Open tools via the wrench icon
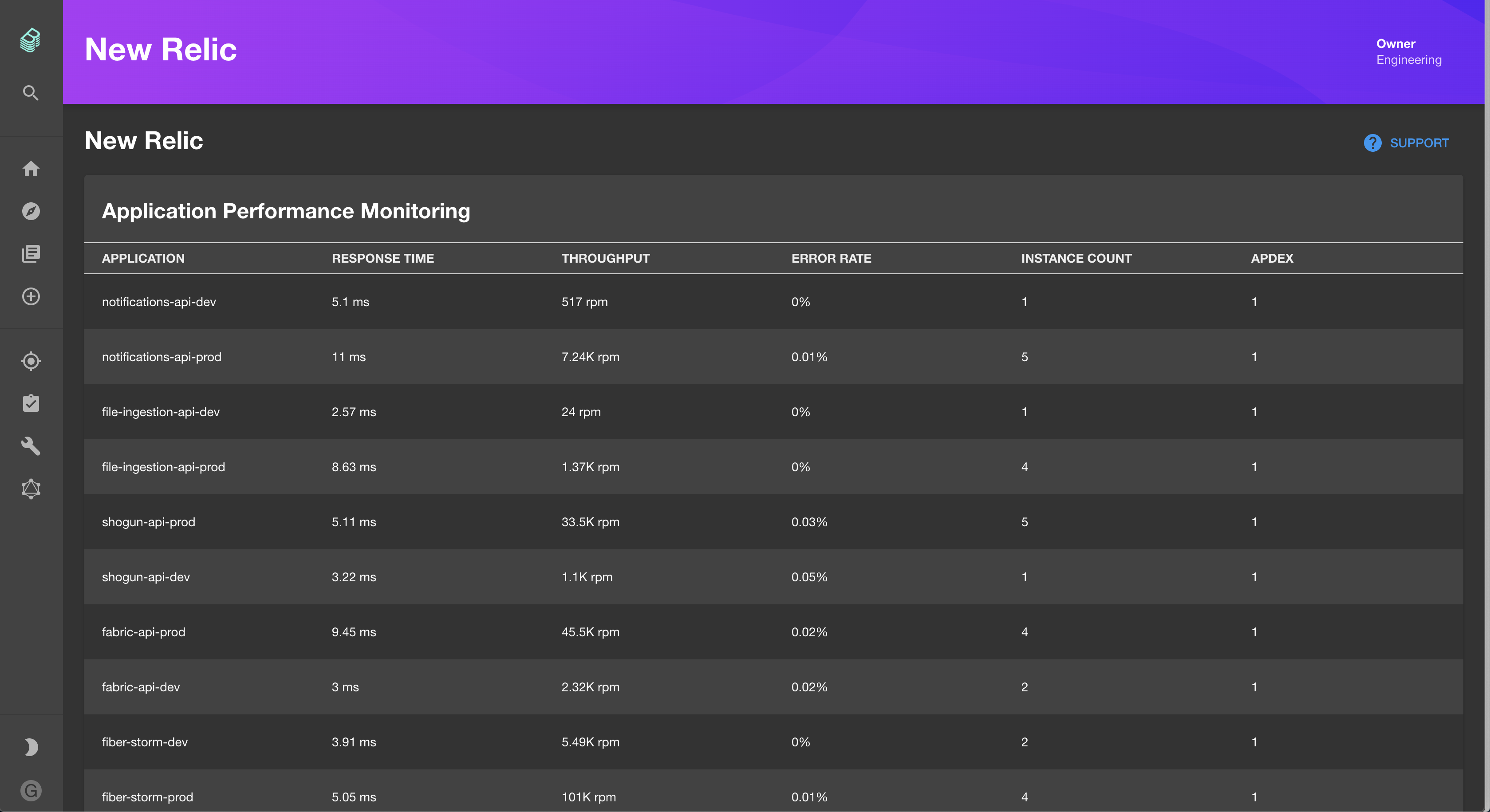 31,446
